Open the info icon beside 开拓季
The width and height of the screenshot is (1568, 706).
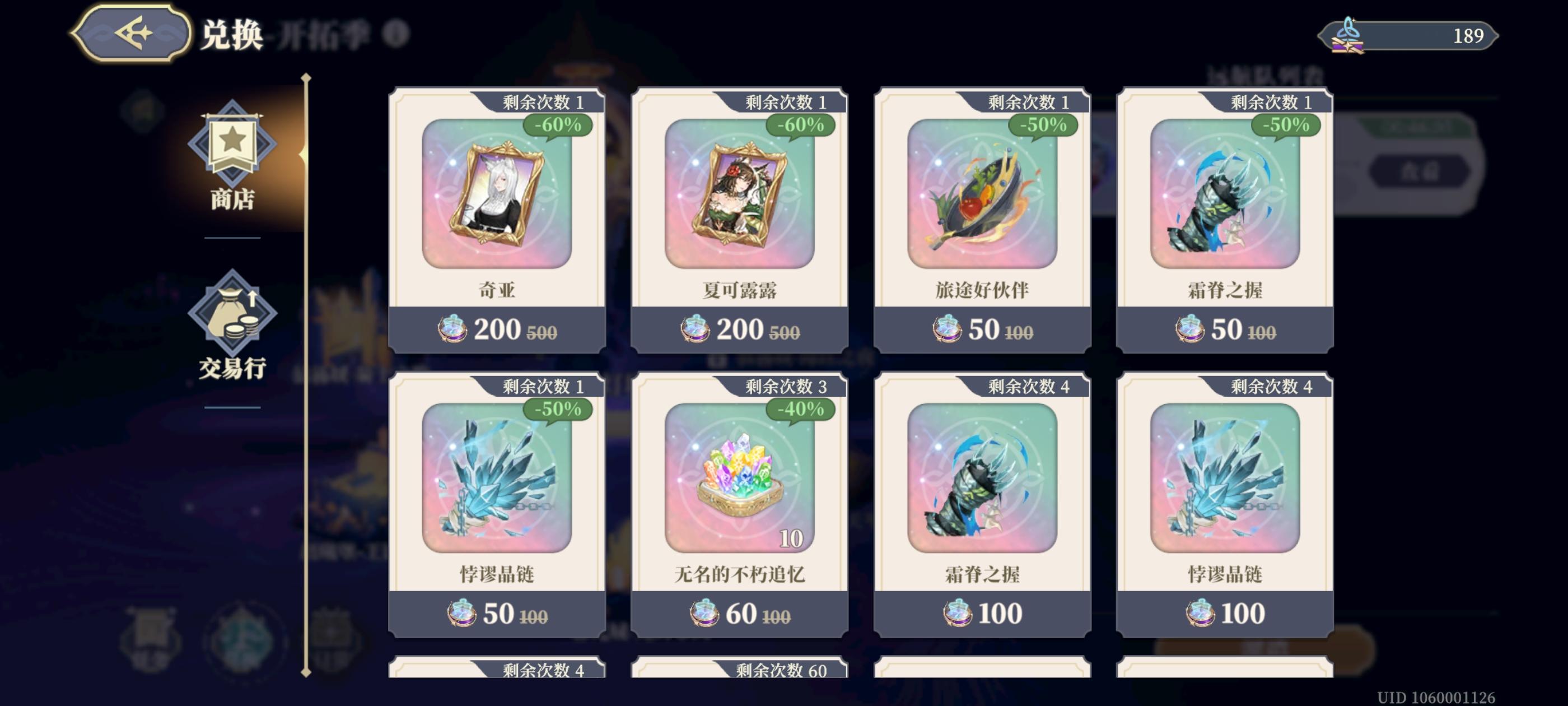pyautogui.click(x=396, y=34)
